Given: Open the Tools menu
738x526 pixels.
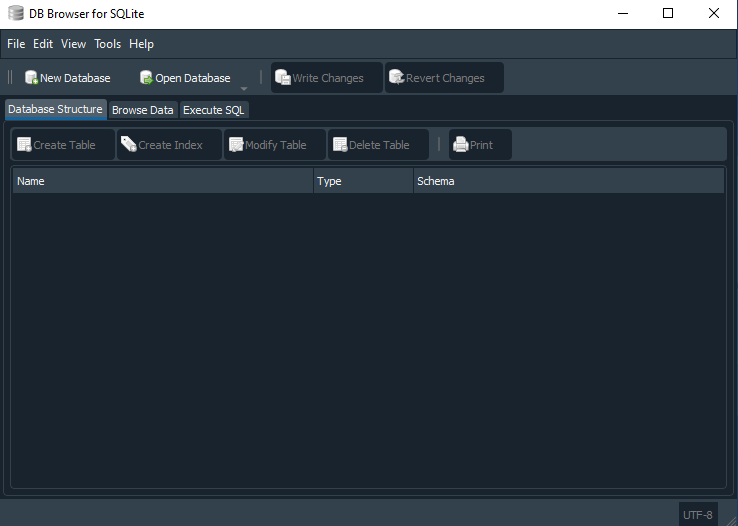Looking at the screenshot, I should 107,44.
